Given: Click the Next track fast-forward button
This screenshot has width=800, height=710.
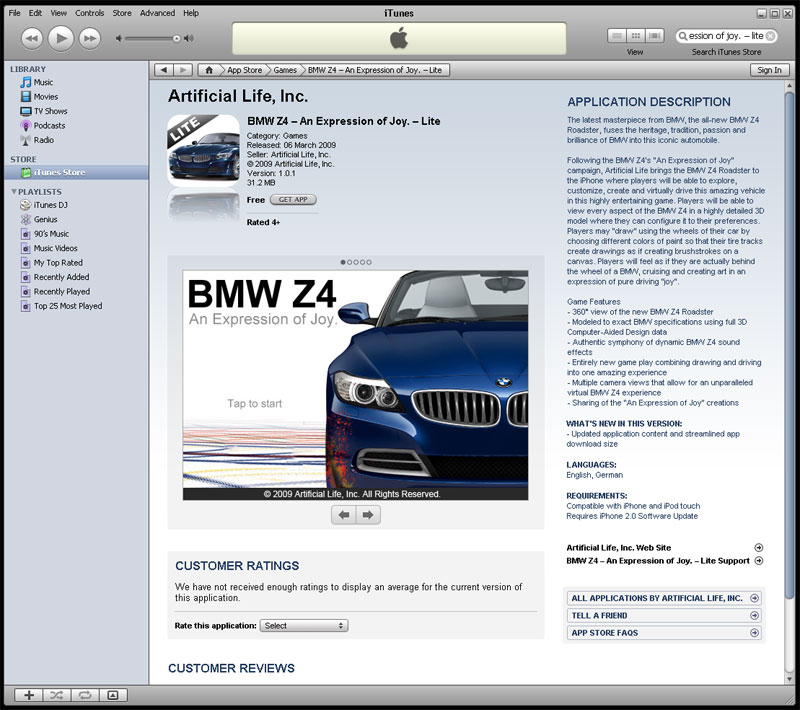Looking at the screenshot, I should pyautogui.click(x=90, y=39).
